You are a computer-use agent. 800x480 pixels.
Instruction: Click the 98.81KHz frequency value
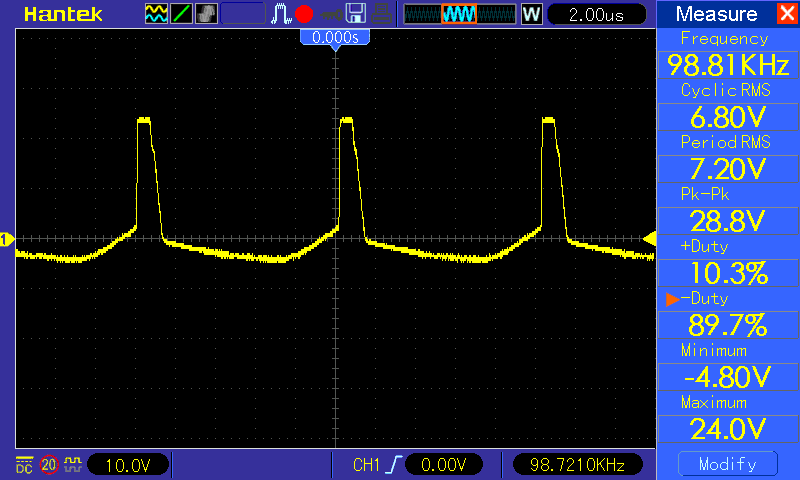click(x=728, y=65)
